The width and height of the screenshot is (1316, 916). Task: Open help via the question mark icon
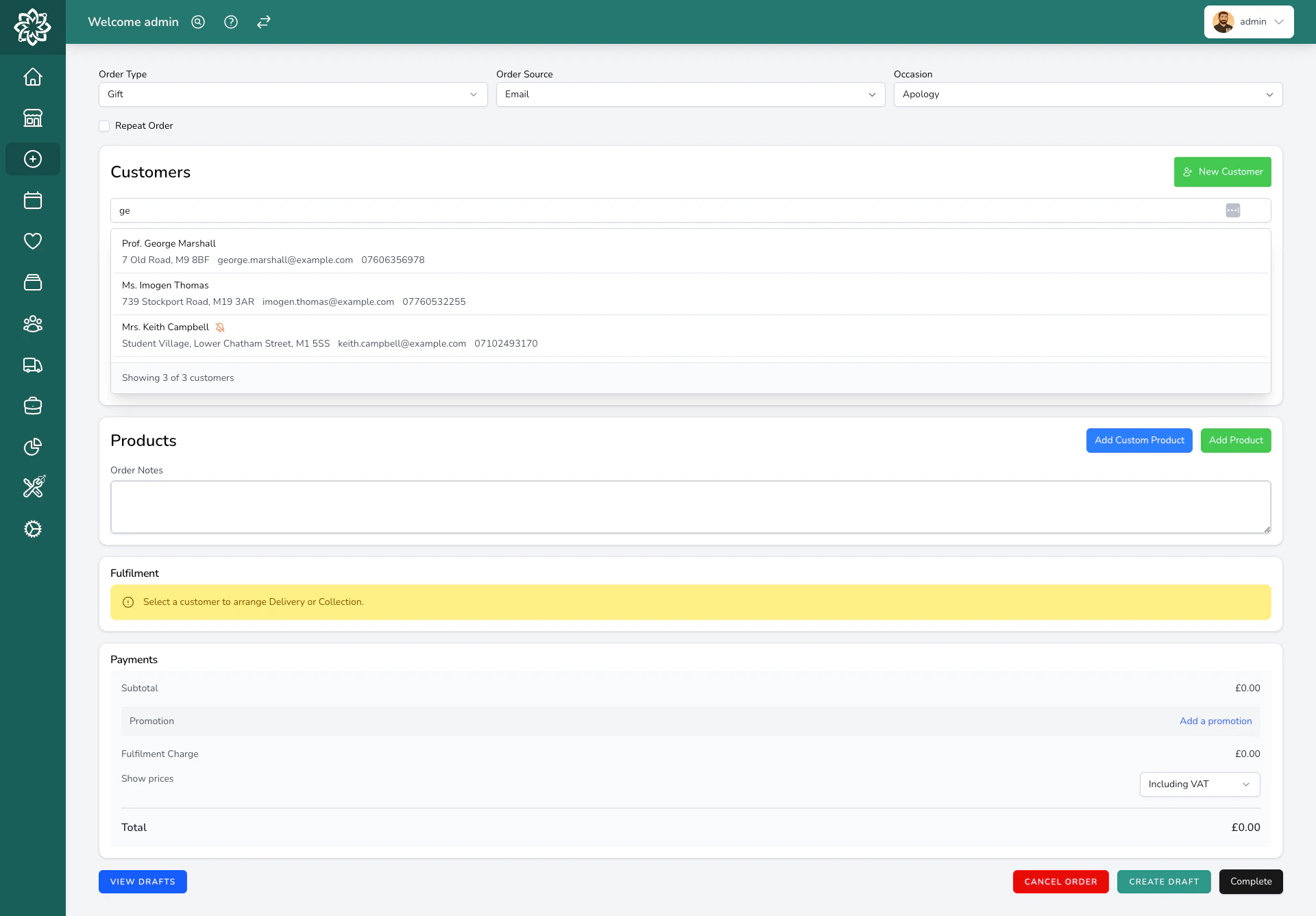[230, 22]
